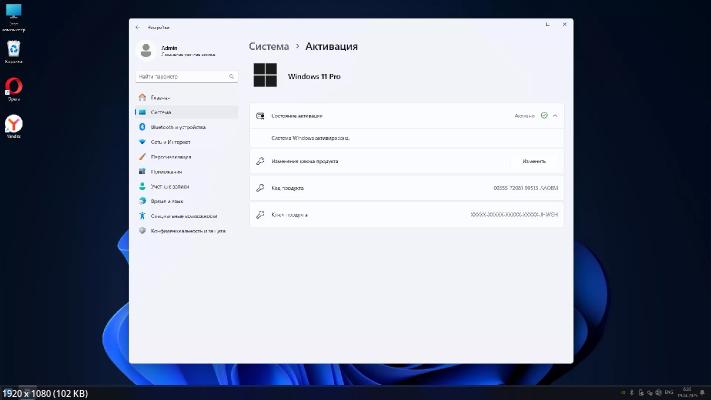The height and width of the screenshot is (400, 711).
Task: Click the Активация breadcrumb heading
Action: [x=331, y=46]
